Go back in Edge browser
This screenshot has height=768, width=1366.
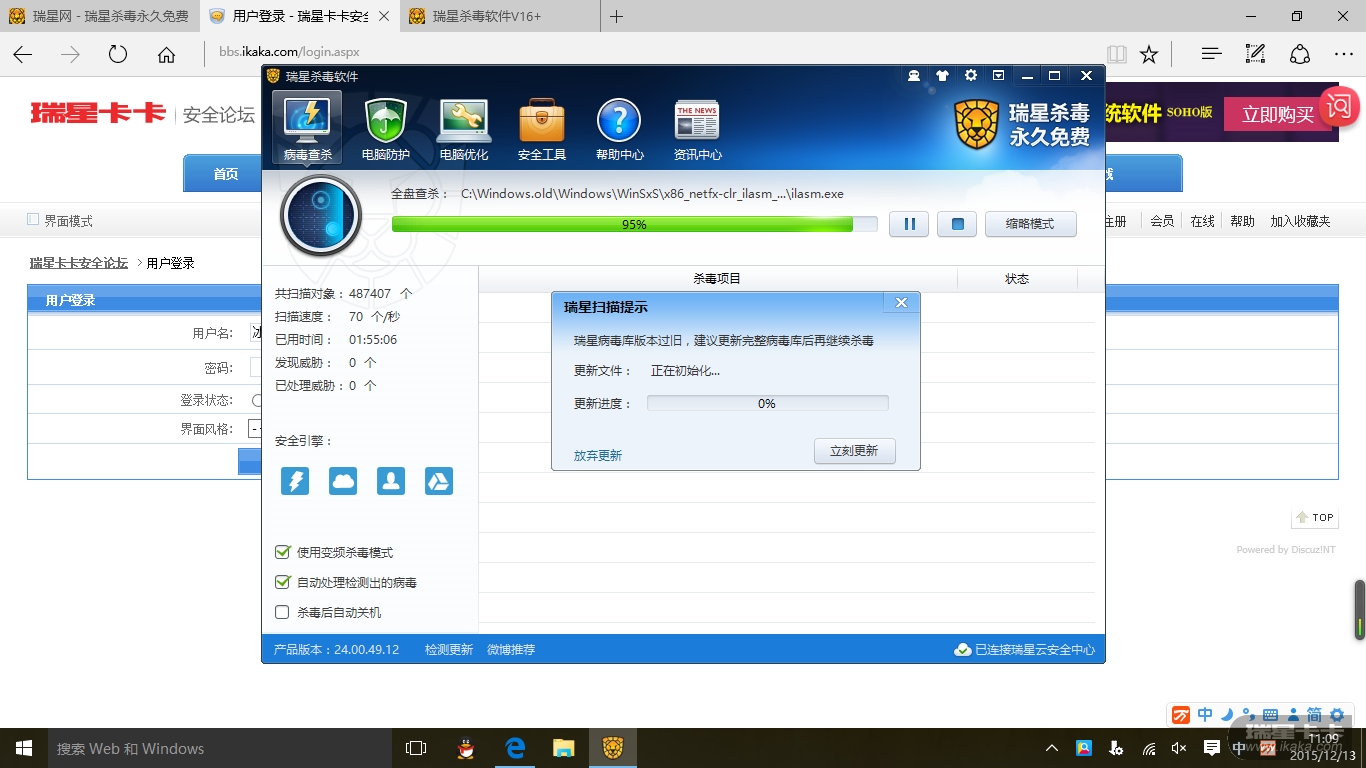[x=23, y=54]
